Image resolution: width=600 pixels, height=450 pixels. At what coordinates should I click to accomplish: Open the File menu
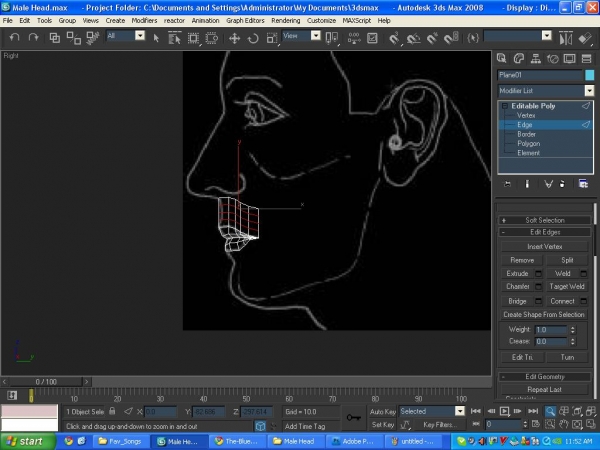point(7,21)
